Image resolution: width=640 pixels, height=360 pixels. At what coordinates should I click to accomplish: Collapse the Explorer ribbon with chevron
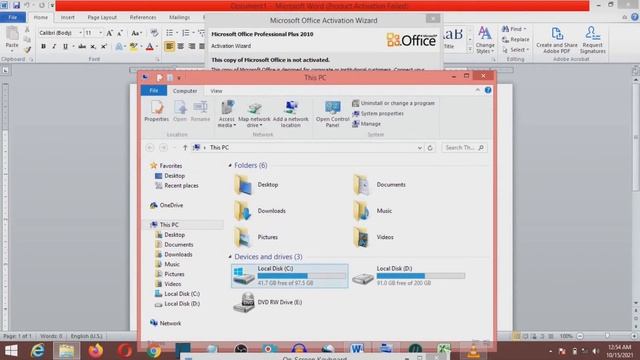pyautogui.click(x=478, y=90)
